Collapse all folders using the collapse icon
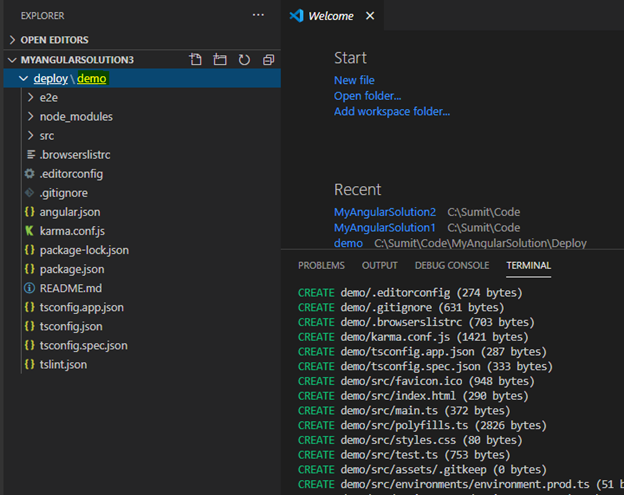This screenshot has width=624, height=495. (269, 60)
